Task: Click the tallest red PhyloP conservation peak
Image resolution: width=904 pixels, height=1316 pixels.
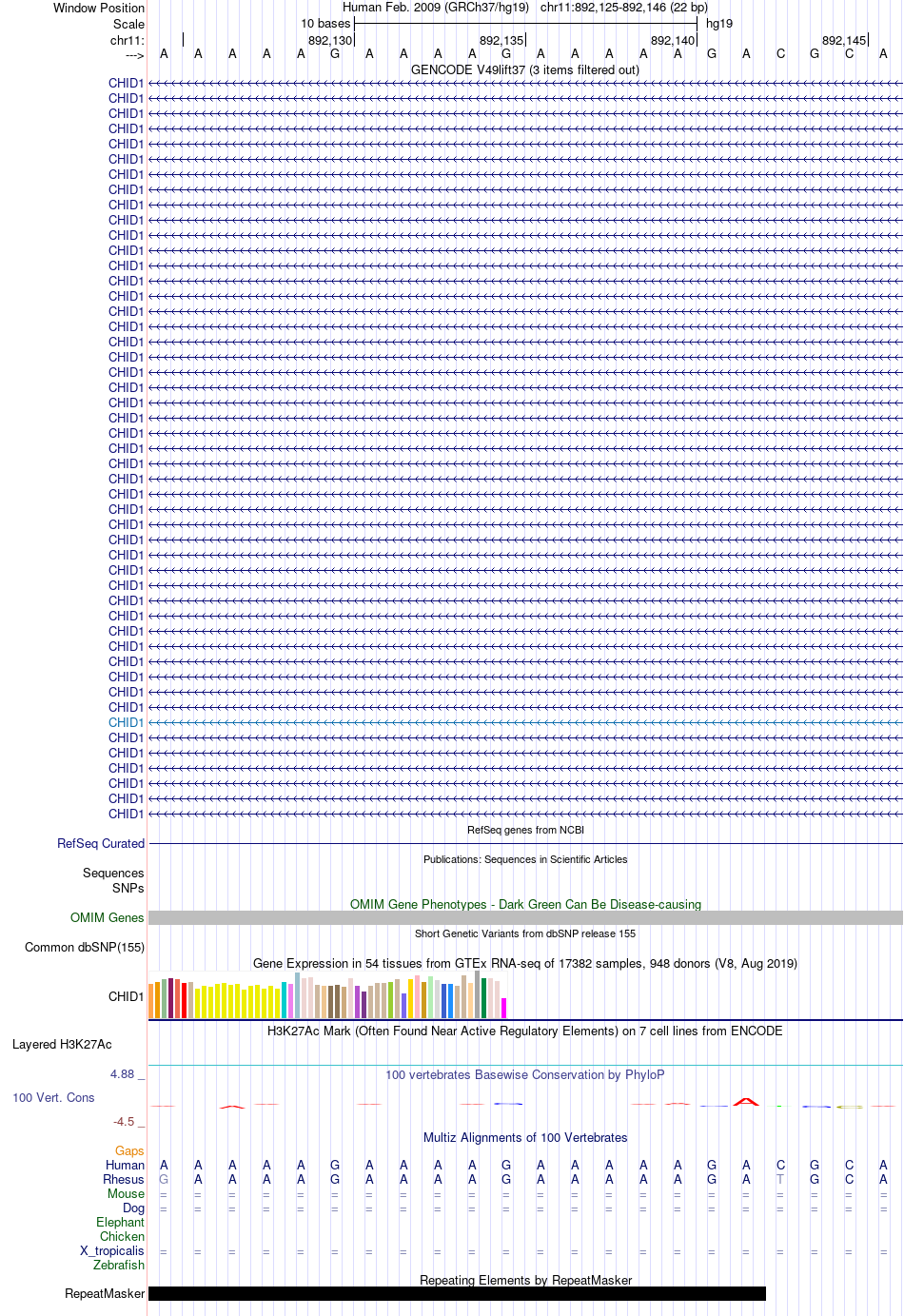Action: (746, 1102)
